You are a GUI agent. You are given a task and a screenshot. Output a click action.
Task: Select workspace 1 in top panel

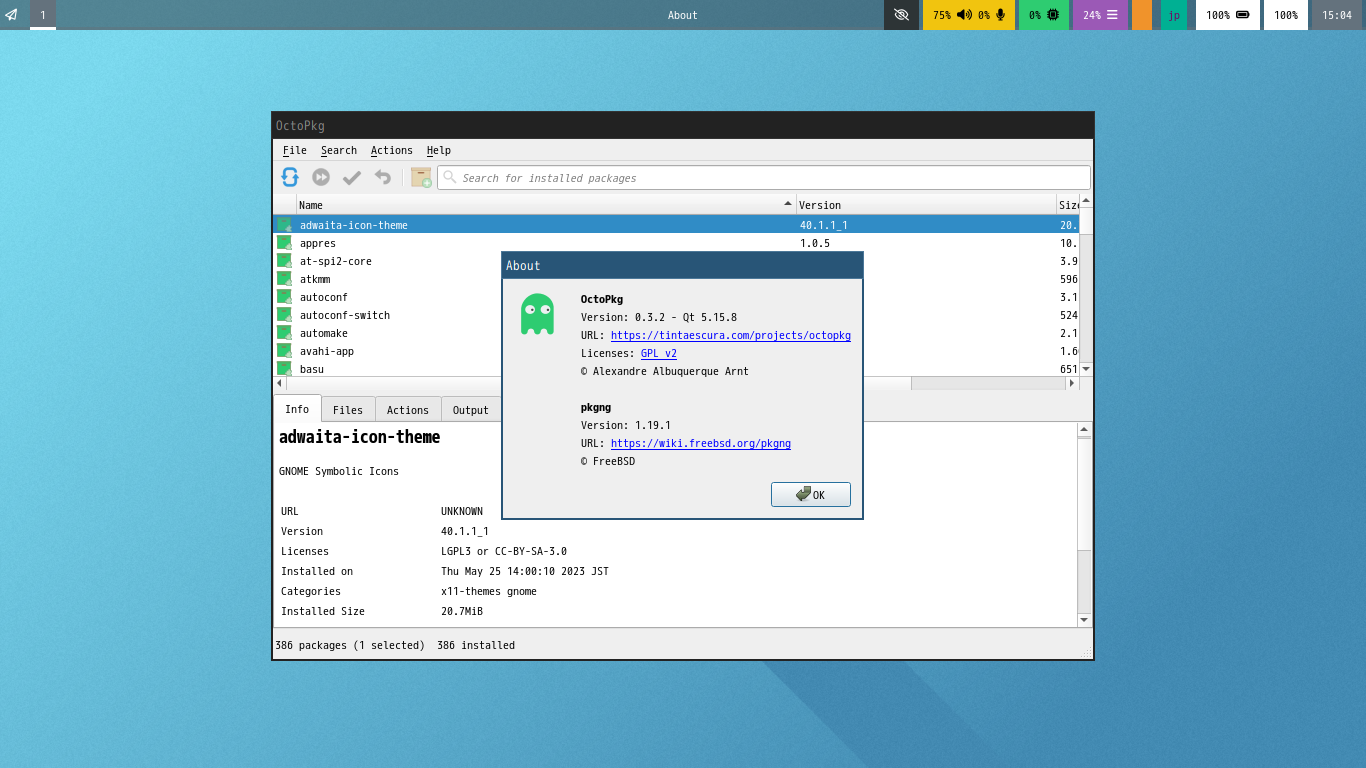tap(43, 15)
